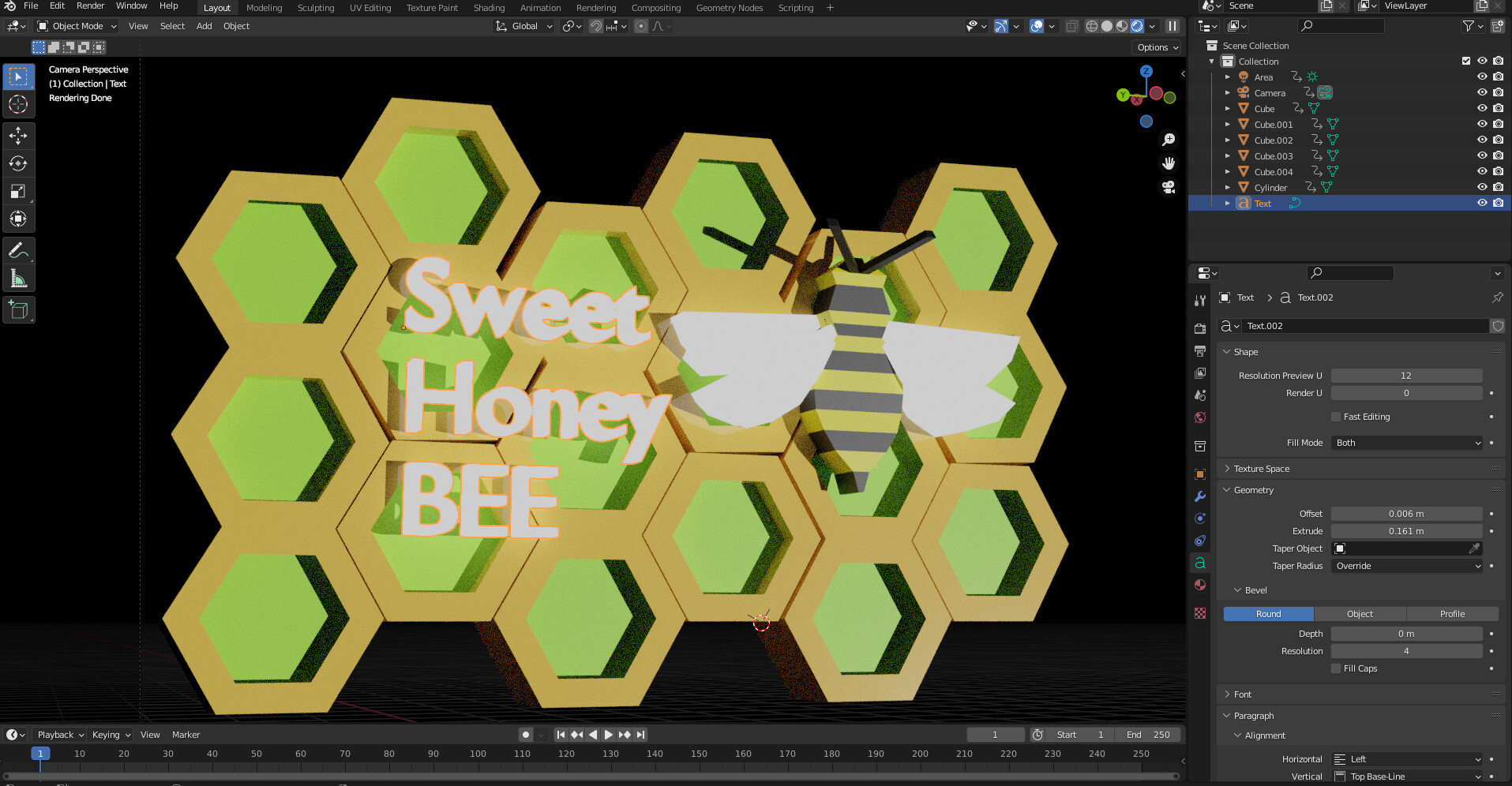The height and width of the screenshot is (786, 1512).
Task: Click the Options button in the viewport header
Action: (1155, 47)
